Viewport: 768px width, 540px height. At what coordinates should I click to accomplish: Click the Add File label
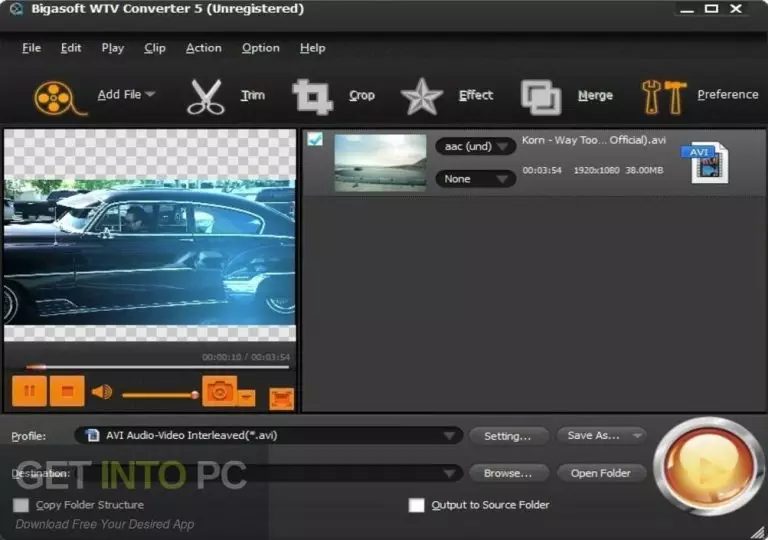pyautogui.click(x=119, y=95)
